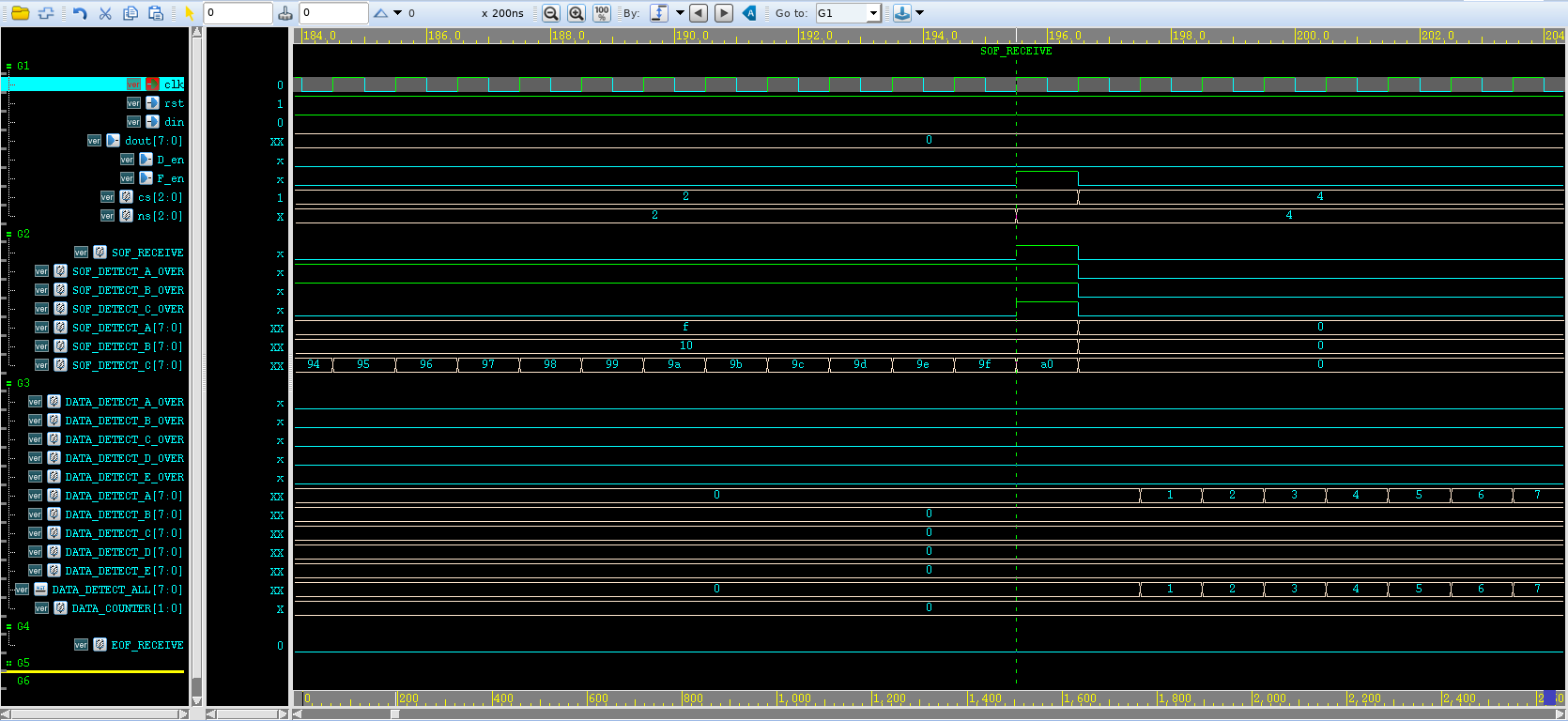Select the F_en signal
This screenshot has width=1568, height=721.
pyautogui.click(x=170, y=178)
